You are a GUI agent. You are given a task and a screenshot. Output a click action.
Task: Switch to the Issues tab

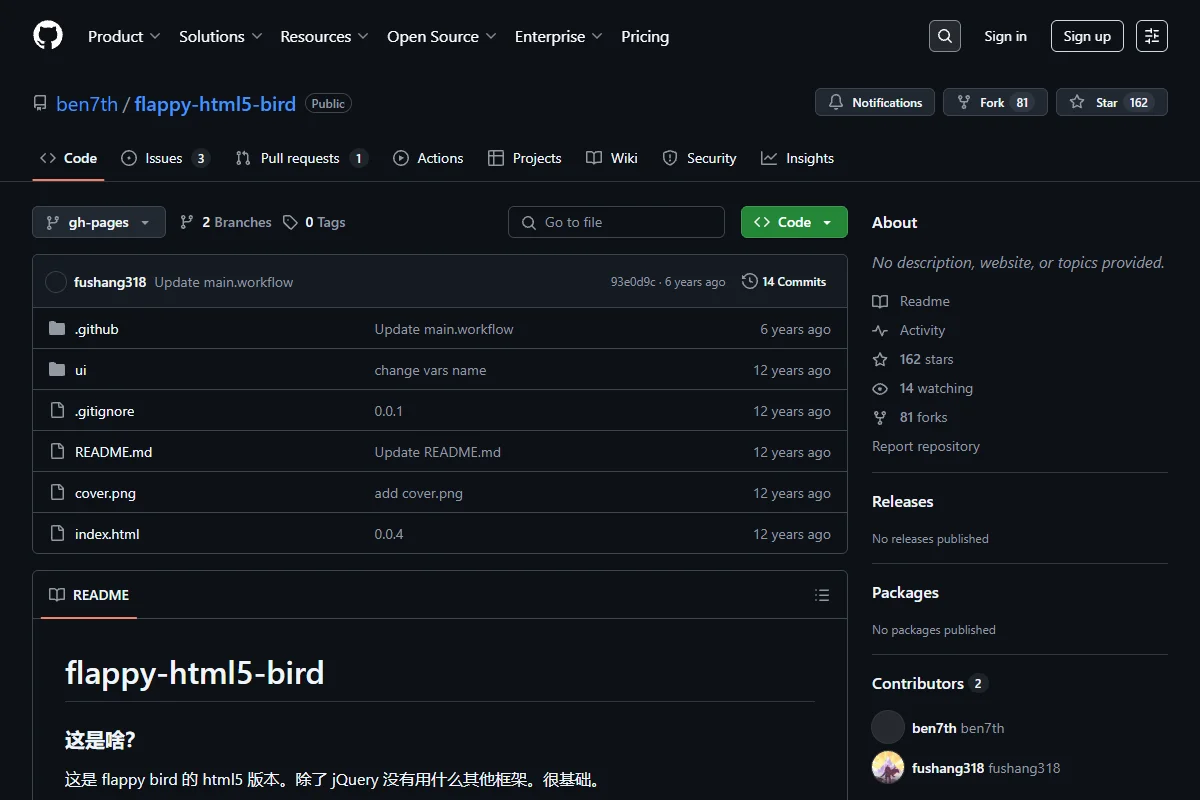tap(165, 158)
